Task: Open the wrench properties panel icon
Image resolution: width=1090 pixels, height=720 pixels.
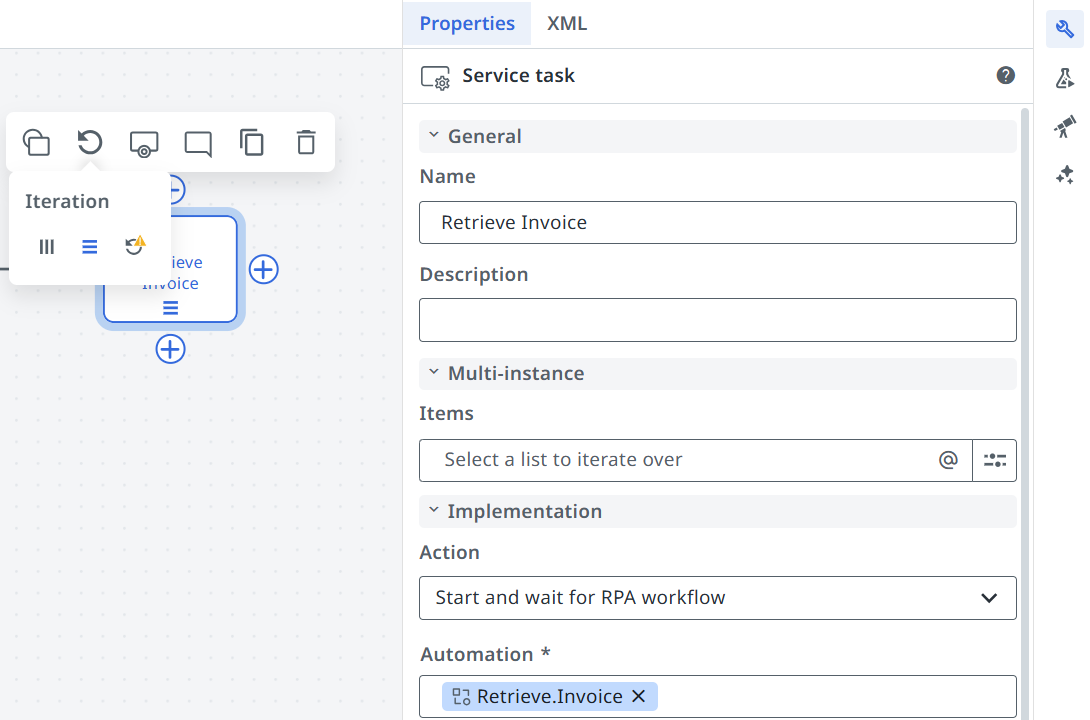Action: [1064, 28]
